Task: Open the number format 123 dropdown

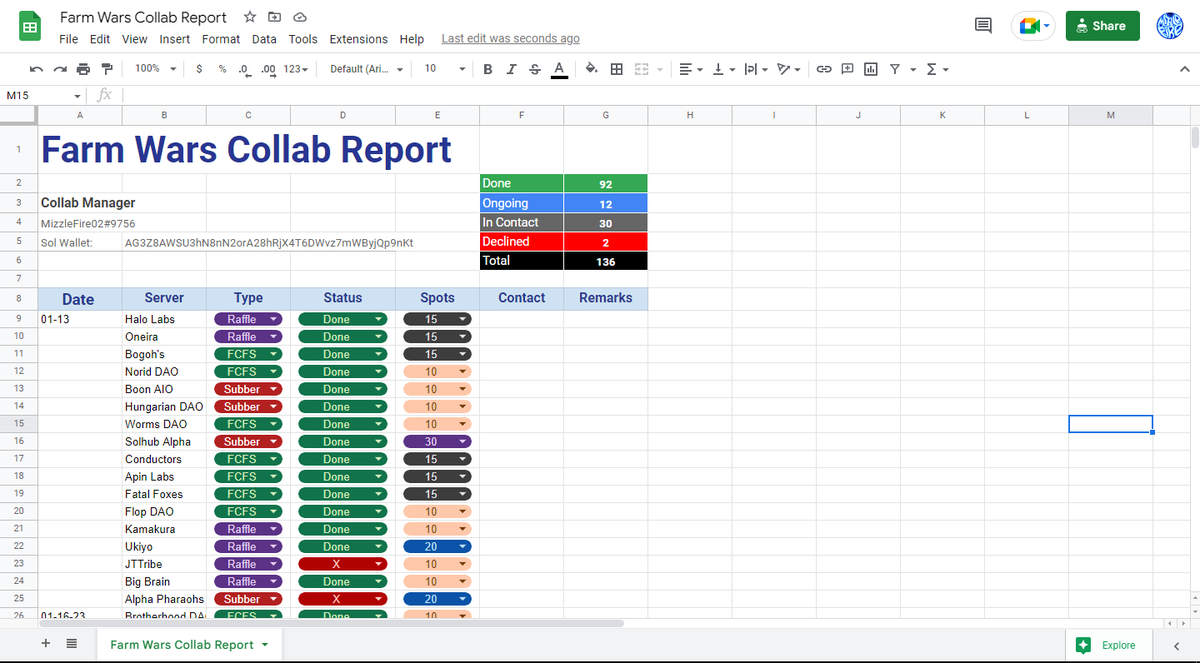Action: 295,69
